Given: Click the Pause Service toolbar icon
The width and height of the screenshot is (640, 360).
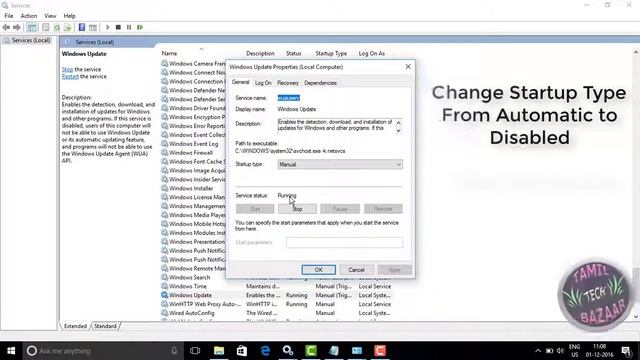Looking at the screenshot, I should pos(129,27).
